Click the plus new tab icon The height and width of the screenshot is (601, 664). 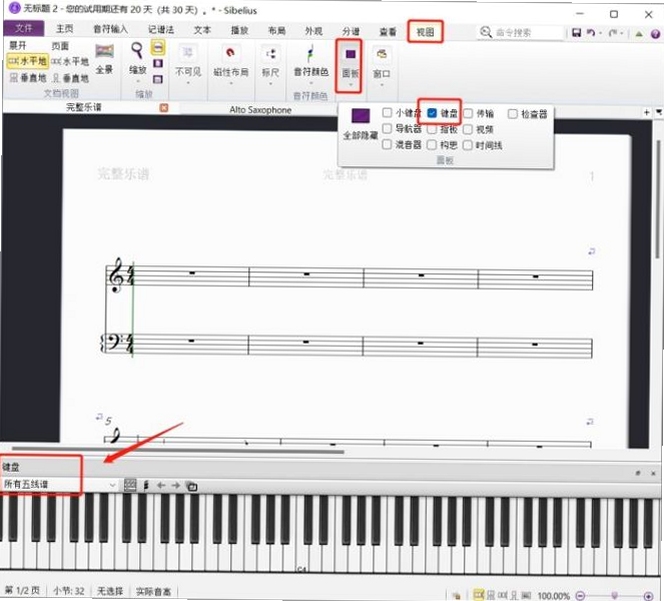[x=647, y=112]
